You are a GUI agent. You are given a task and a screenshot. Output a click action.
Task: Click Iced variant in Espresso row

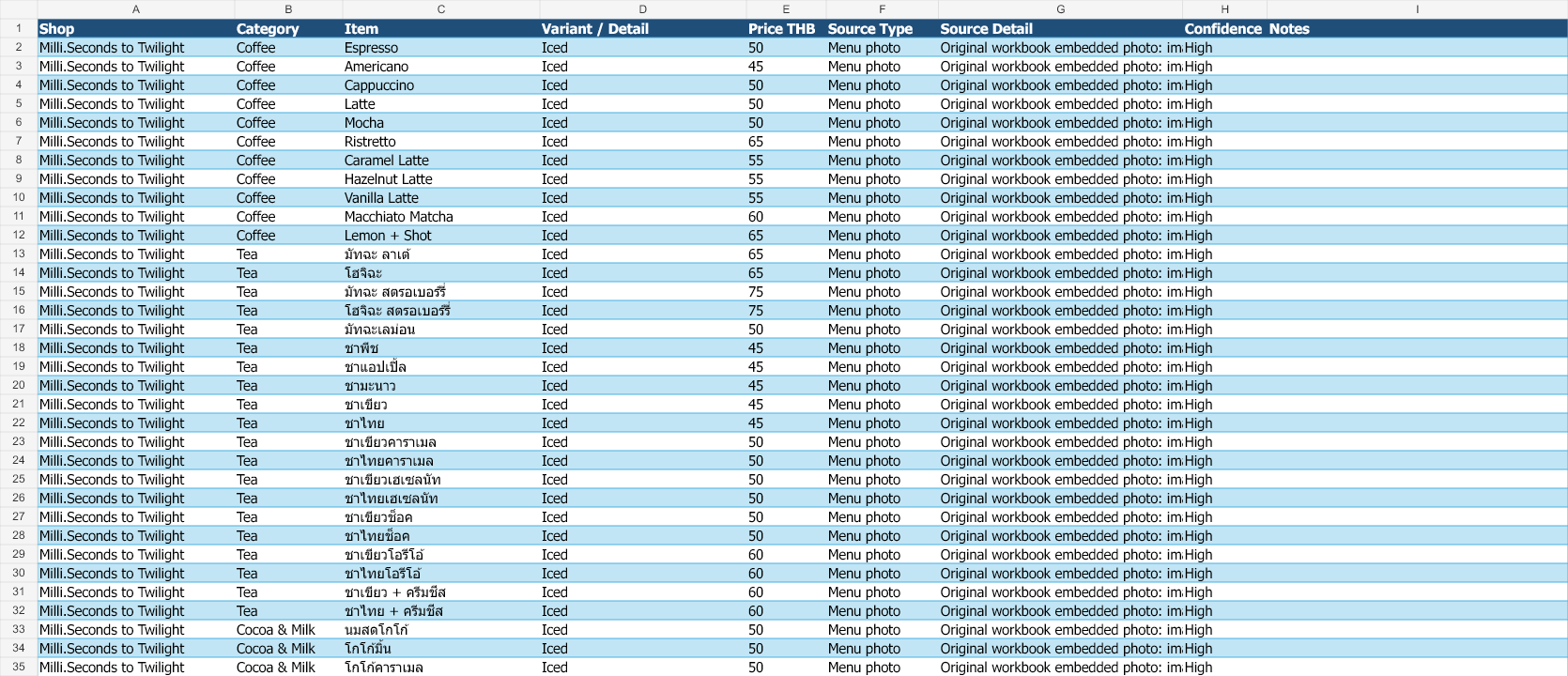pyautogui.click(x=643, y=48)
